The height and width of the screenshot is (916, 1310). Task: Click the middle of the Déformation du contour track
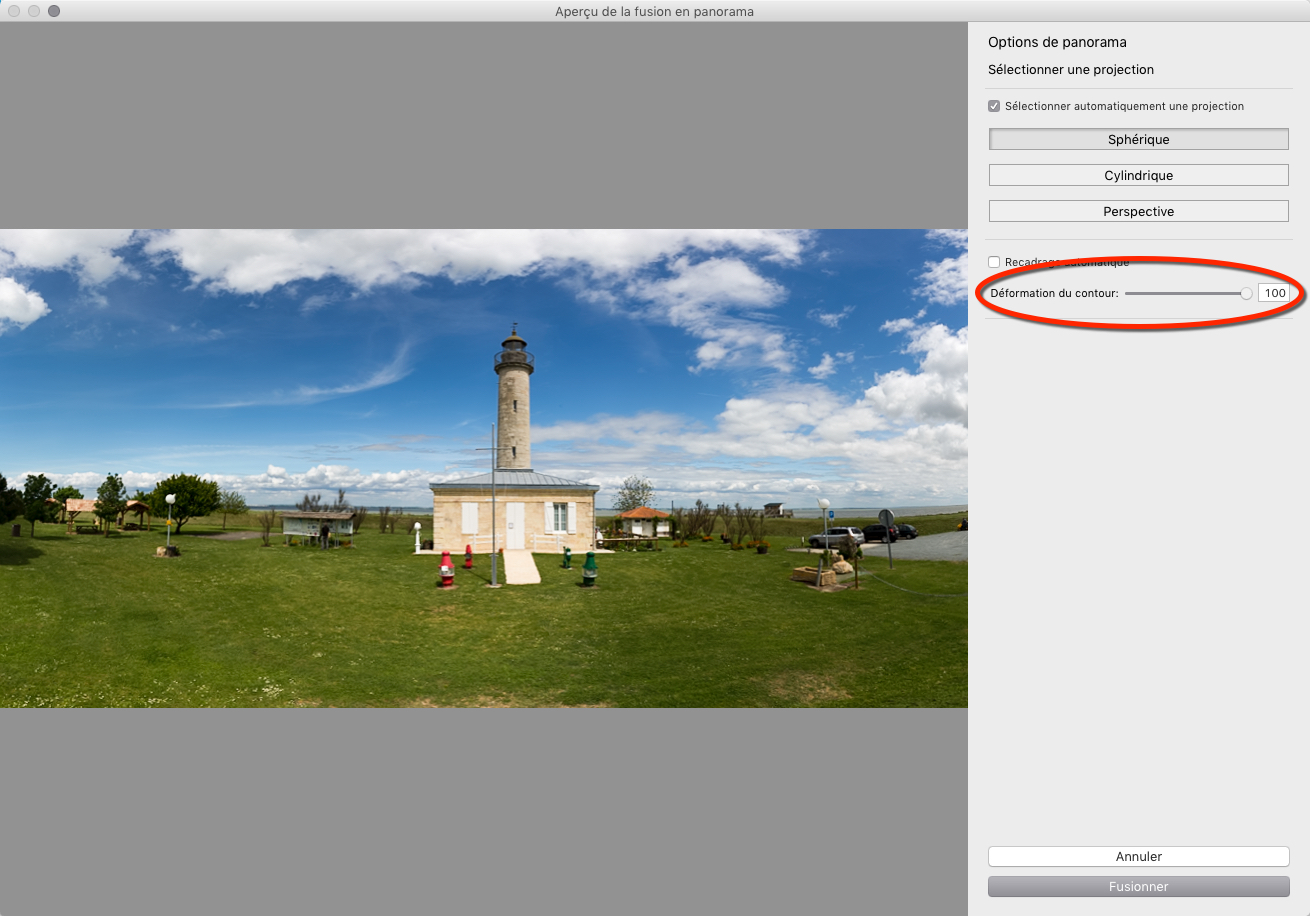[x=1185, y=293]
